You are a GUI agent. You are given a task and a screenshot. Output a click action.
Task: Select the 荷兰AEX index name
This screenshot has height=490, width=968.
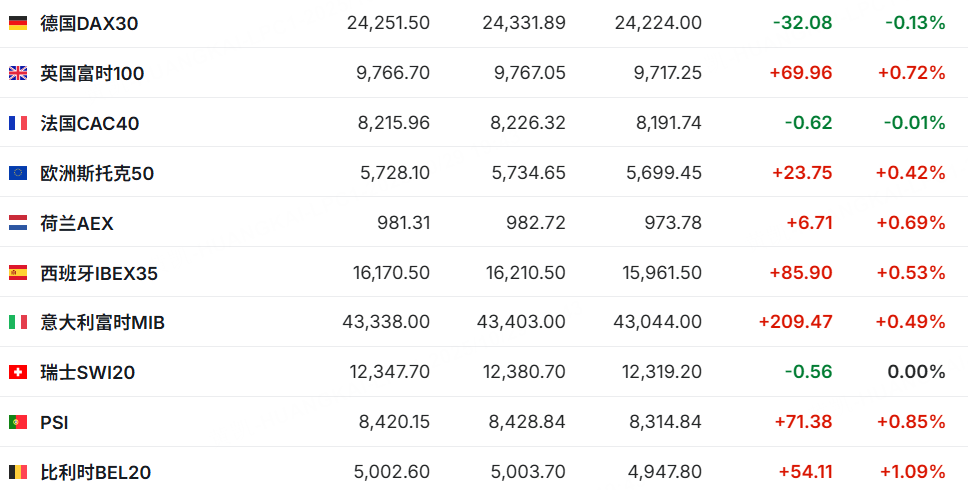77,223
